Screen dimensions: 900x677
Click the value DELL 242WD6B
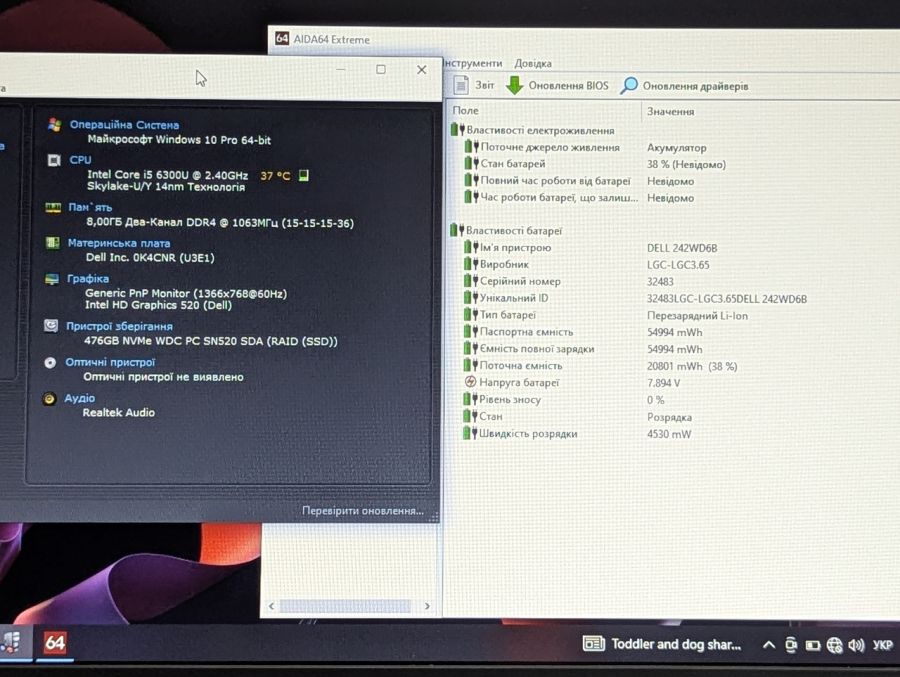(682, 248)
